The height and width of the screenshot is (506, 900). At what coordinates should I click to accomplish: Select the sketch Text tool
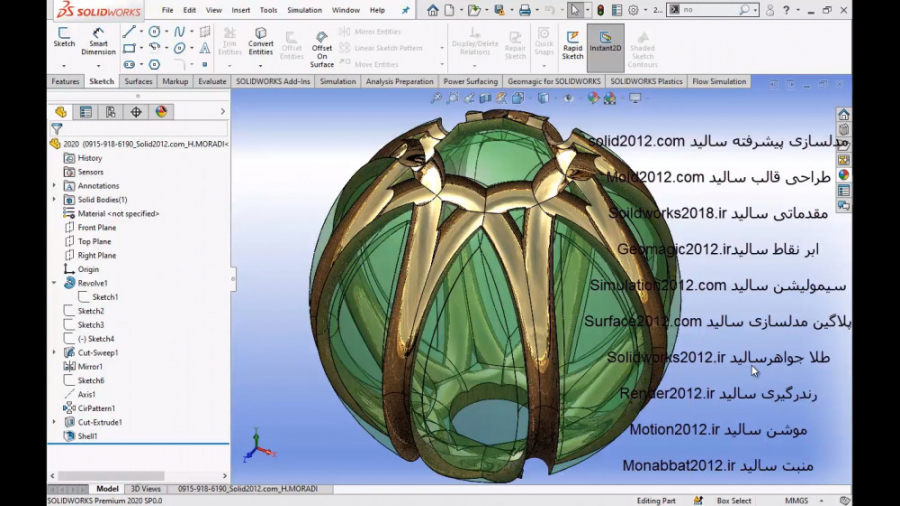(205, 48)
